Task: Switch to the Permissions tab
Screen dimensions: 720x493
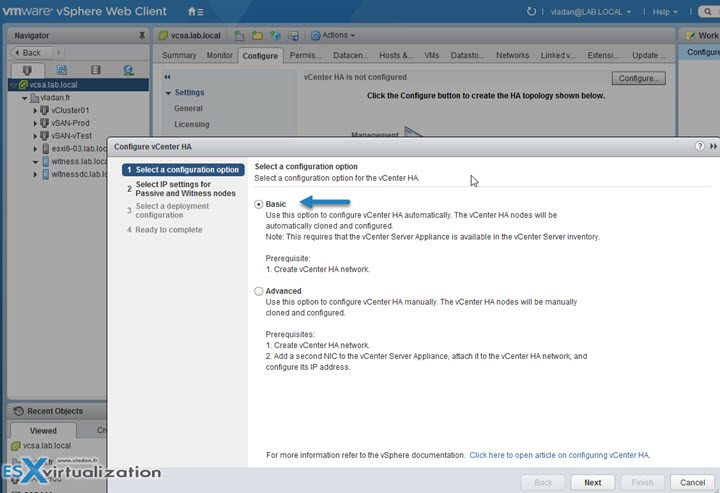Action: point(305,55)
